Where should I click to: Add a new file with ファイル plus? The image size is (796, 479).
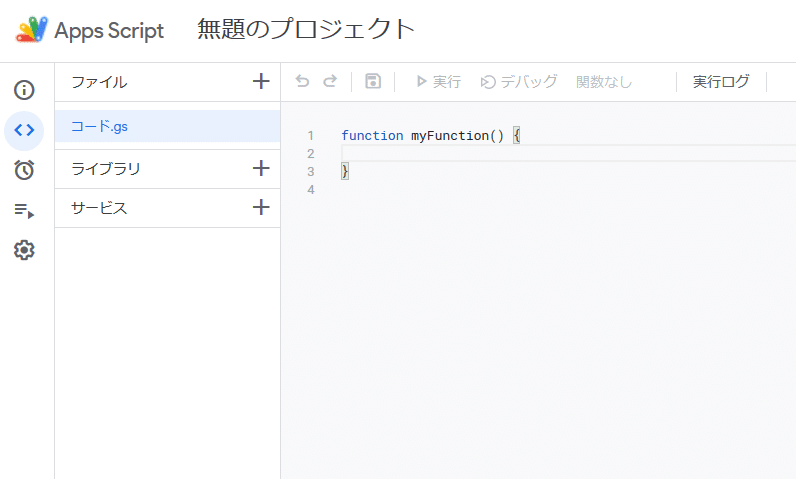click(261, 81)
